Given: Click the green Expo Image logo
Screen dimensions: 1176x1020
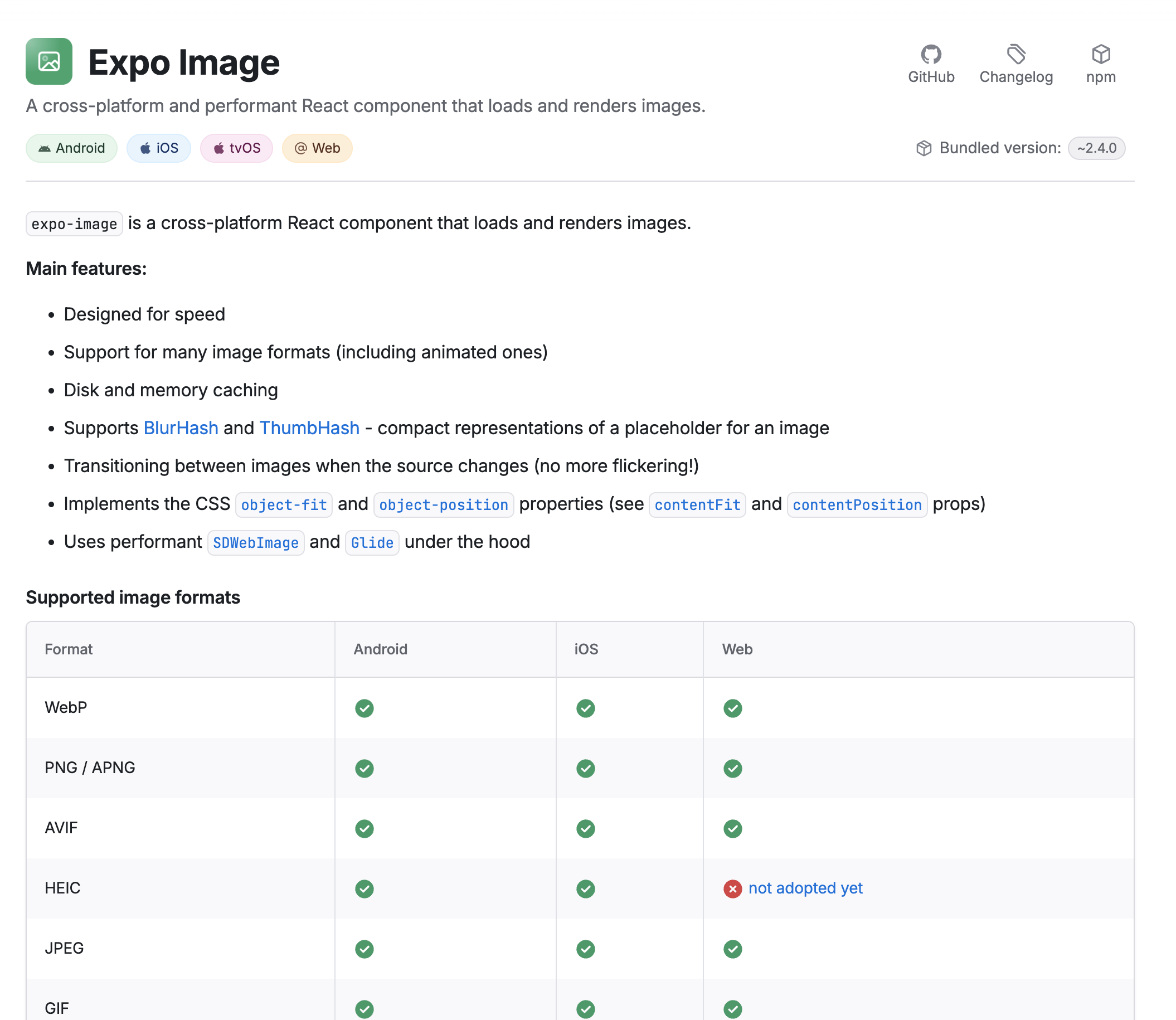Looking at the screenshot, I should pos(49,61).
